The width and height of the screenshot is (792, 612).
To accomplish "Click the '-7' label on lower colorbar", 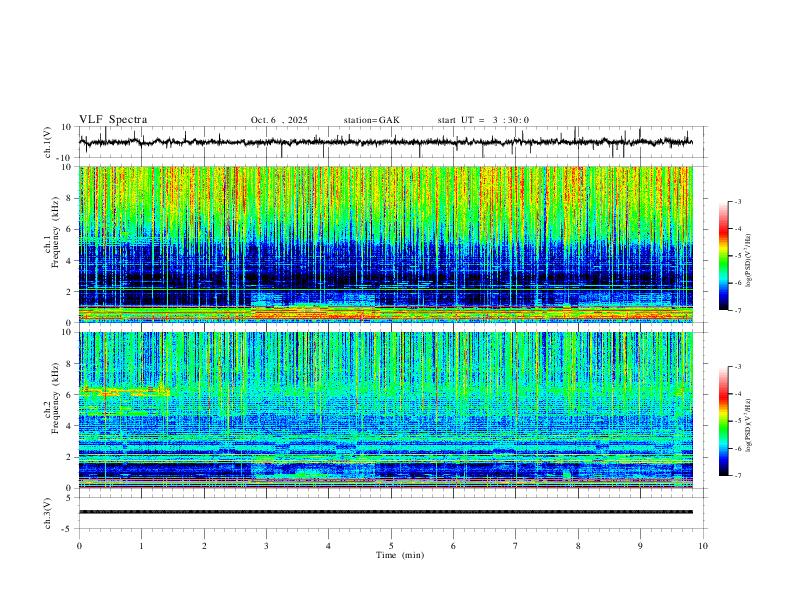I will tap(737, 476).
